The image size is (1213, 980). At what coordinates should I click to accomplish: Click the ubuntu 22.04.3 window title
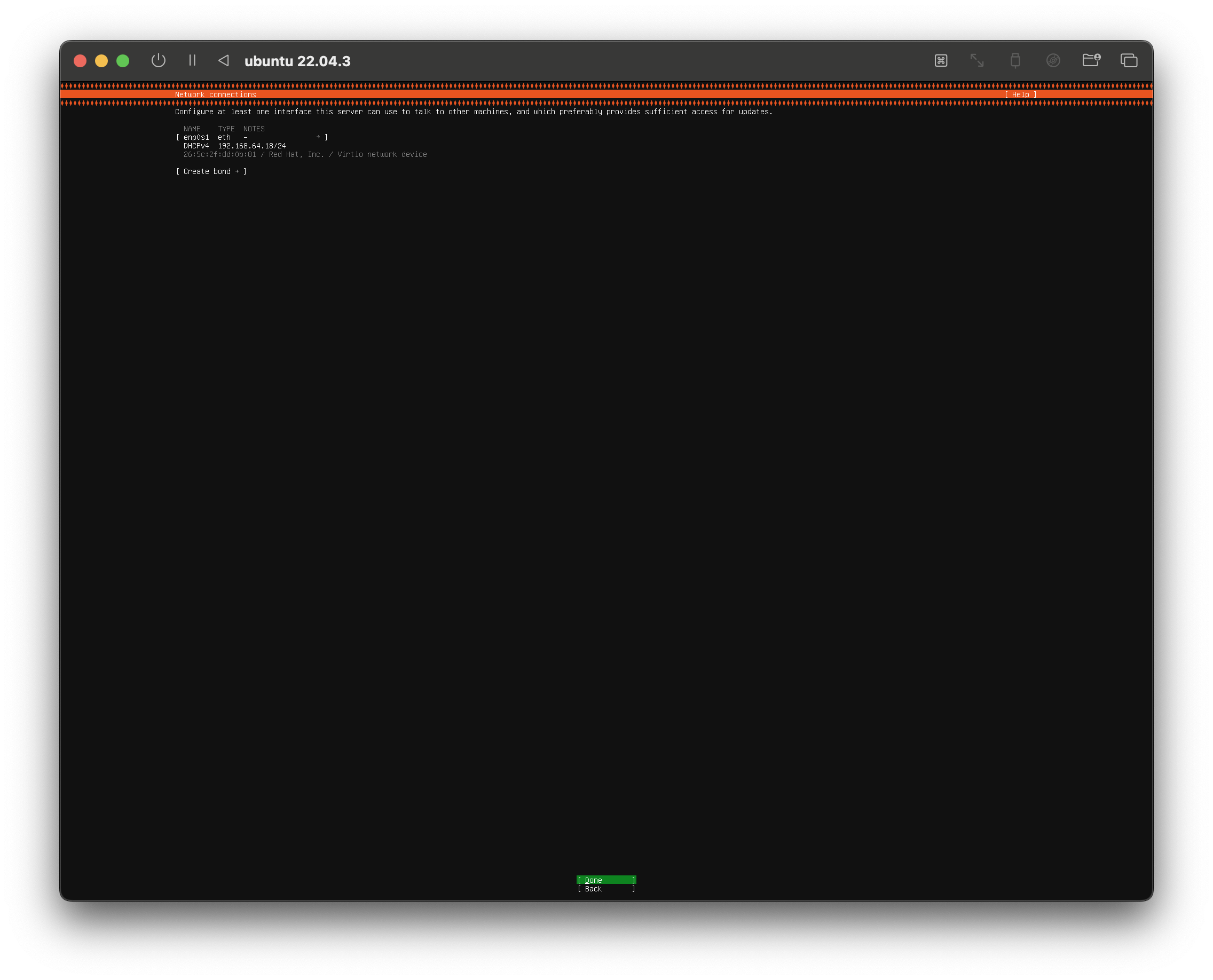297,61
